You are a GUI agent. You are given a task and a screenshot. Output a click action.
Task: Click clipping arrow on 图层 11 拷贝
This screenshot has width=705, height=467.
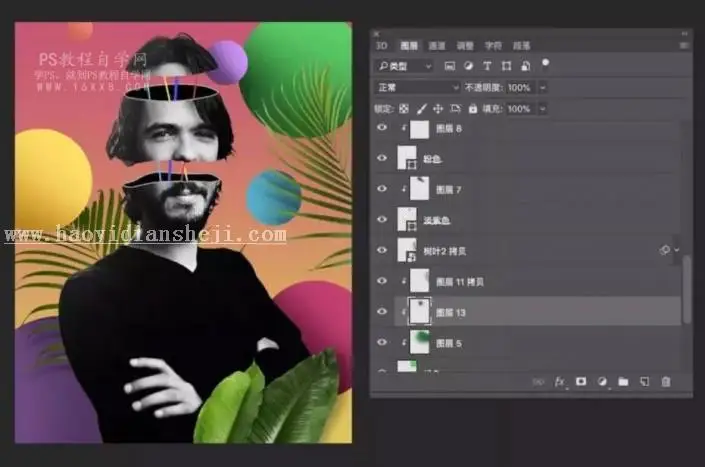click(x=403, y=281)
